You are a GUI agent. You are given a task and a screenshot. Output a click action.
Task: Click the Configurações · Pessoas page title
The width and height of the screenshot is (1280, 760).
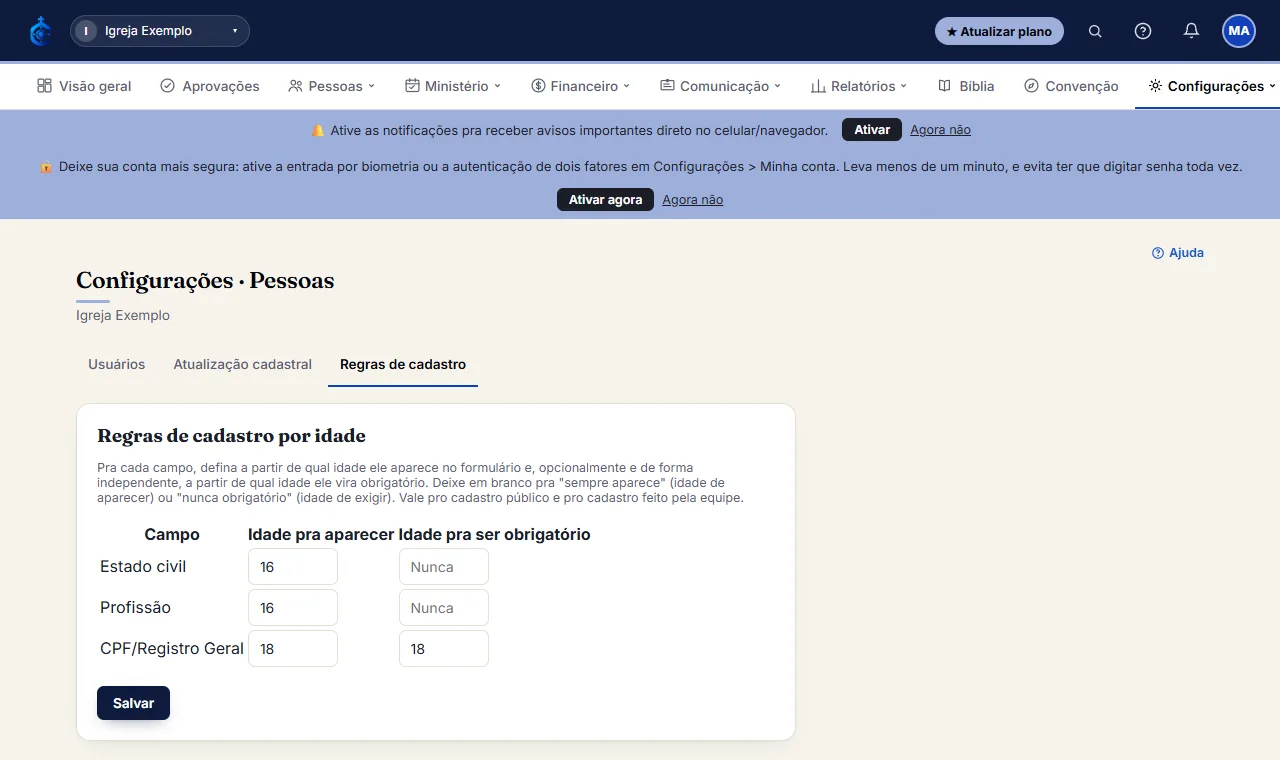pyautogui.click(x=205, y=281)
